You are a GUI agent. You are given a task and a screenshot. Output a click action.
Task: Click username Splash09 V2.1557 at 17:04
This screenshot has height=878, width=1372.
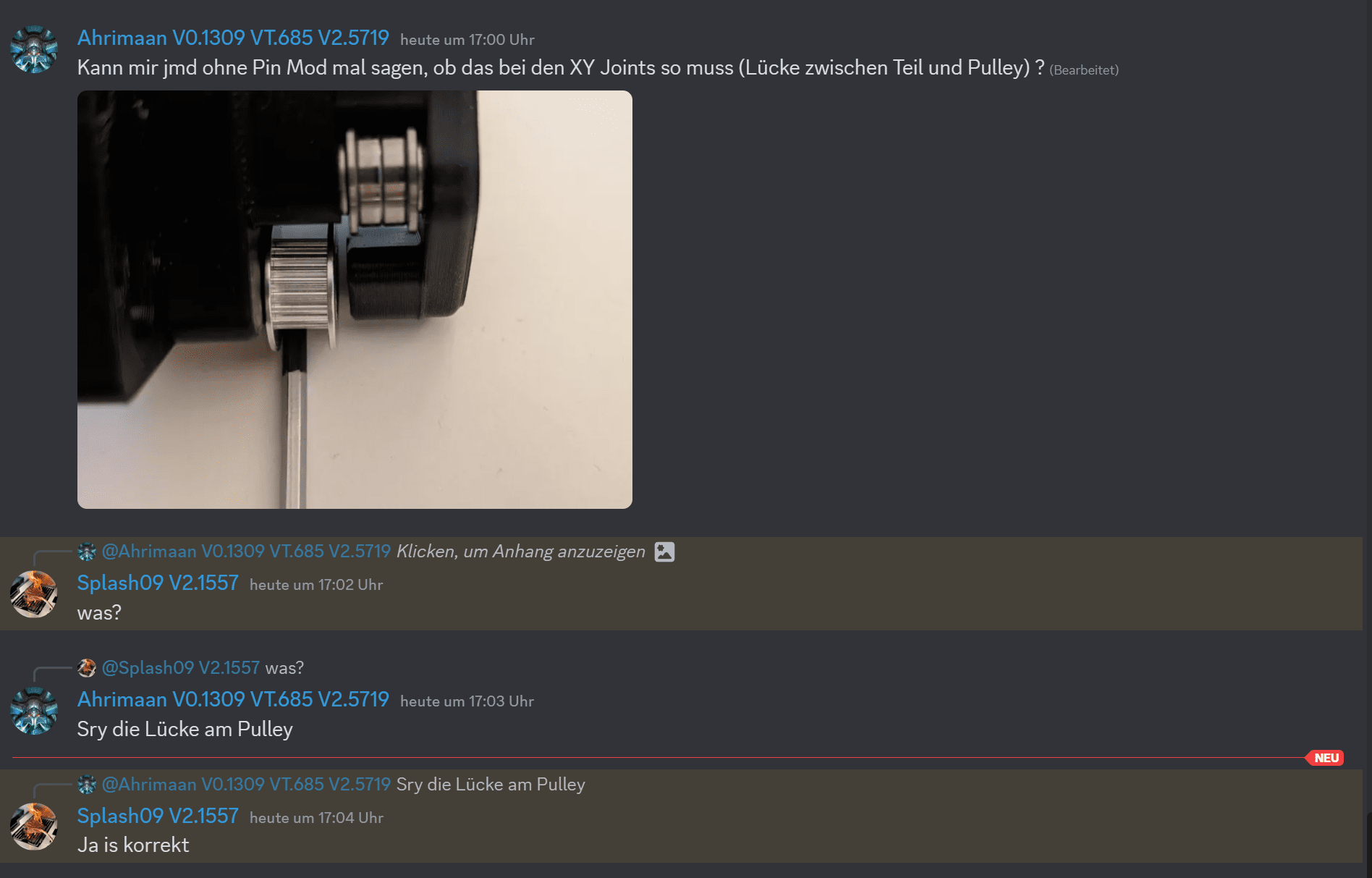pos(158,816)
